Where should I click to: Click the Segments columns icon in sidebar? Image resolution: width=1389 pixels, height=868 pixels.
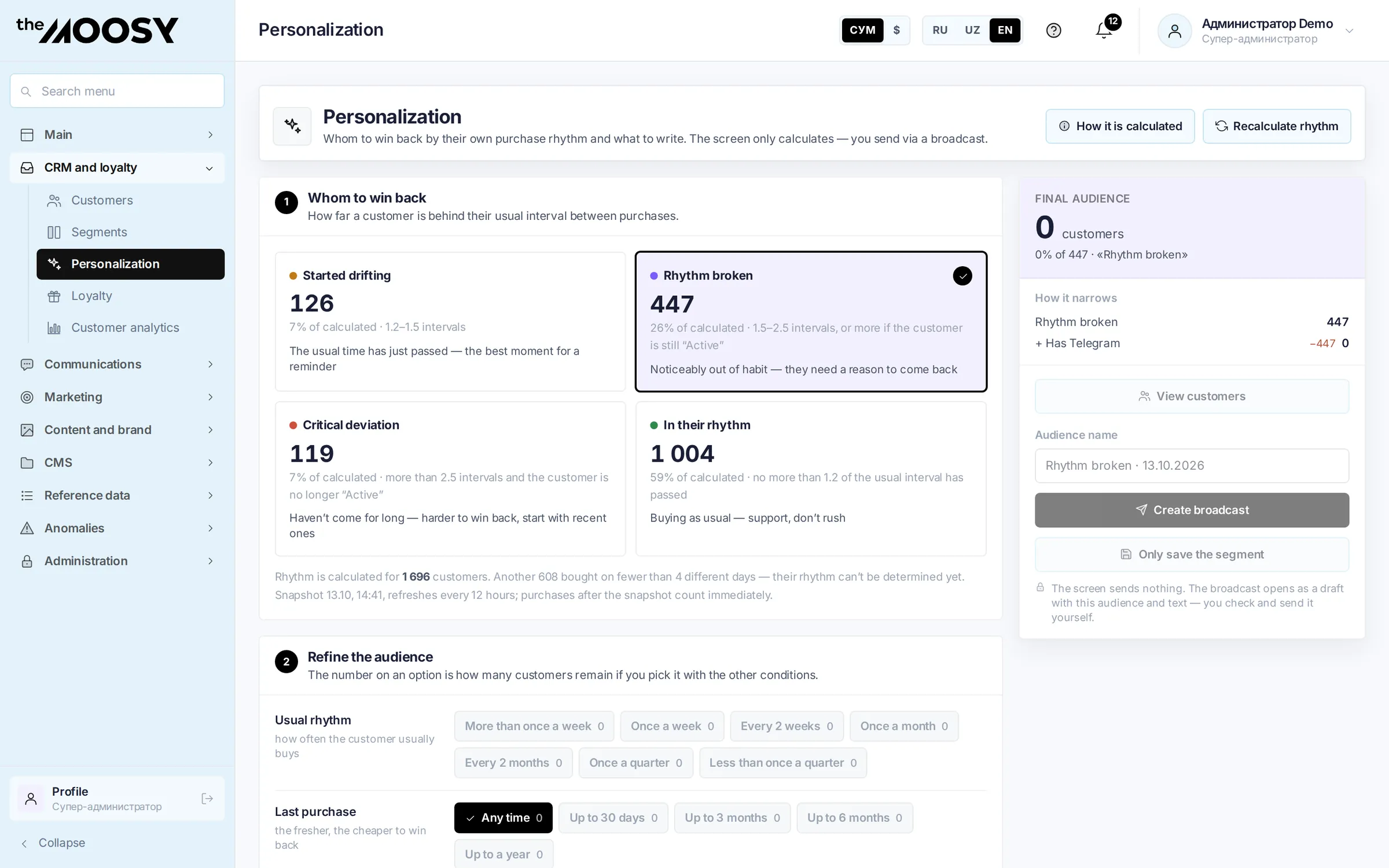pyautogui.click(x=54, y=232)
